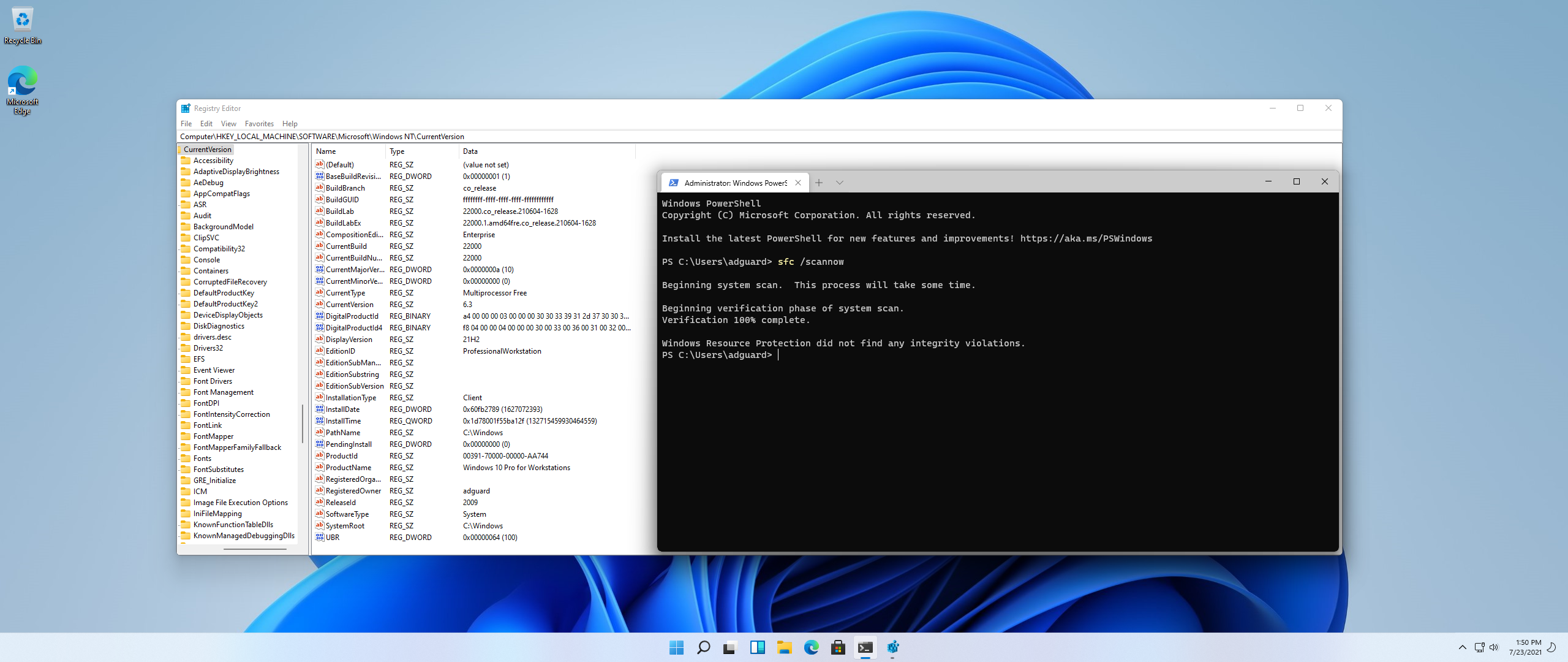Click the "Windows 10 Pro for Workstations" data cell
Screen dimensions: 1568x662
(x=516, y=468)
